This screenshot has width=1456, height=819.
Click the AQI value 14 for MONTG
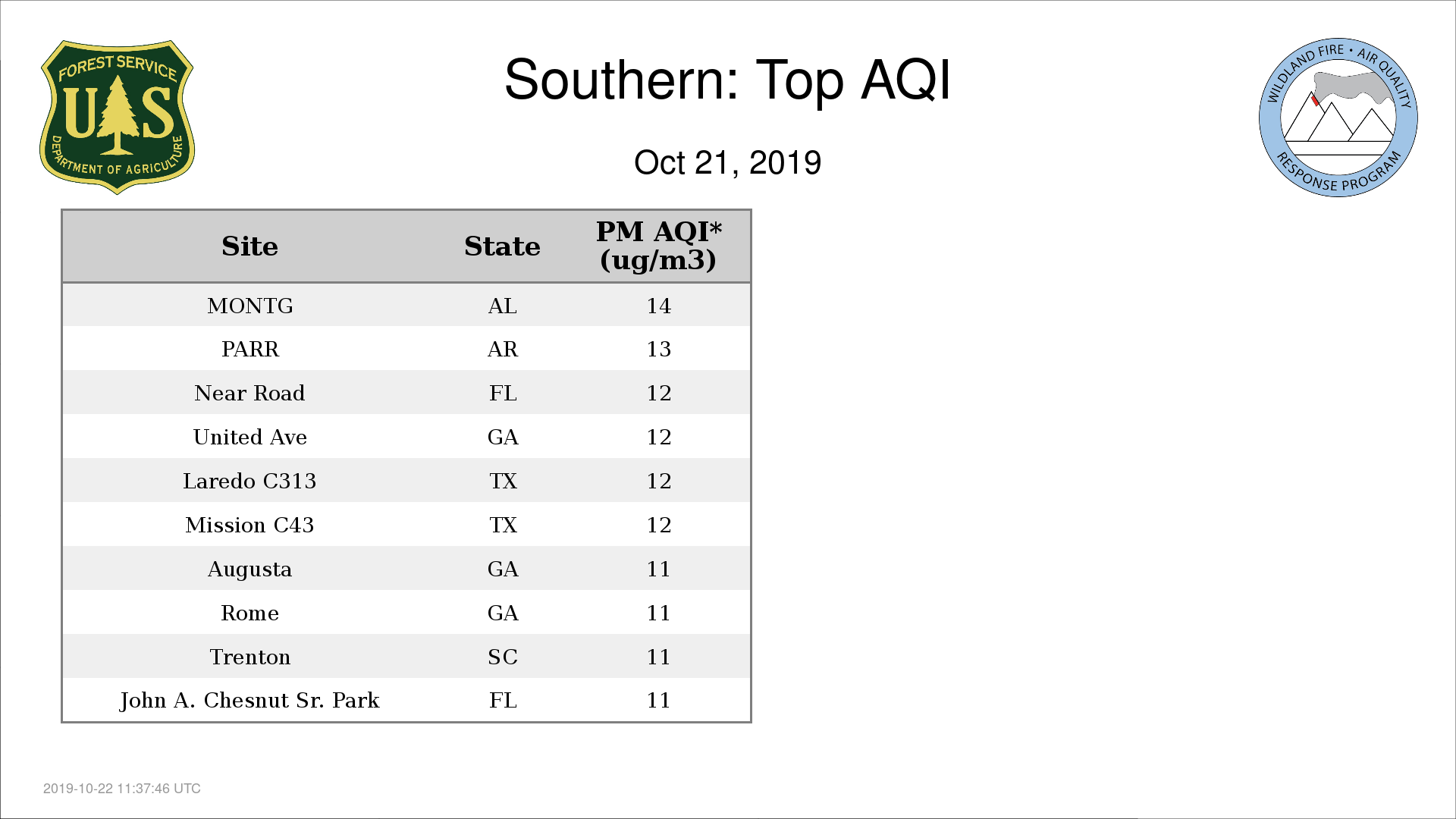point(658,306)
